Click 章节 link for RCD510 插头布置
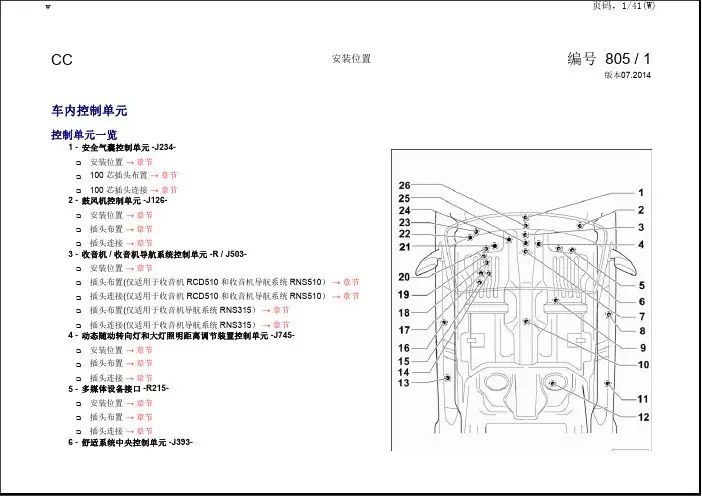 (351, 283)
